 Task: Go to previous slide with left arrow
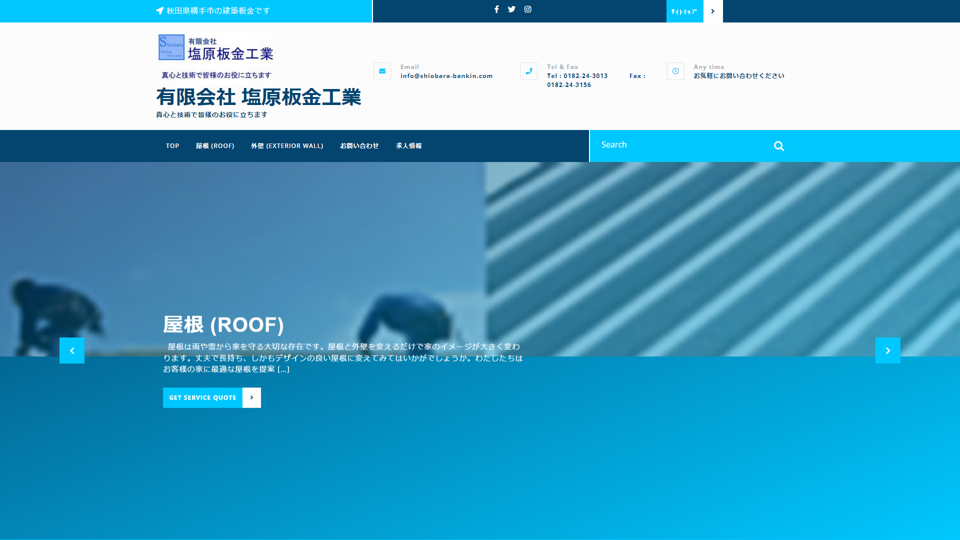point(72,350)
